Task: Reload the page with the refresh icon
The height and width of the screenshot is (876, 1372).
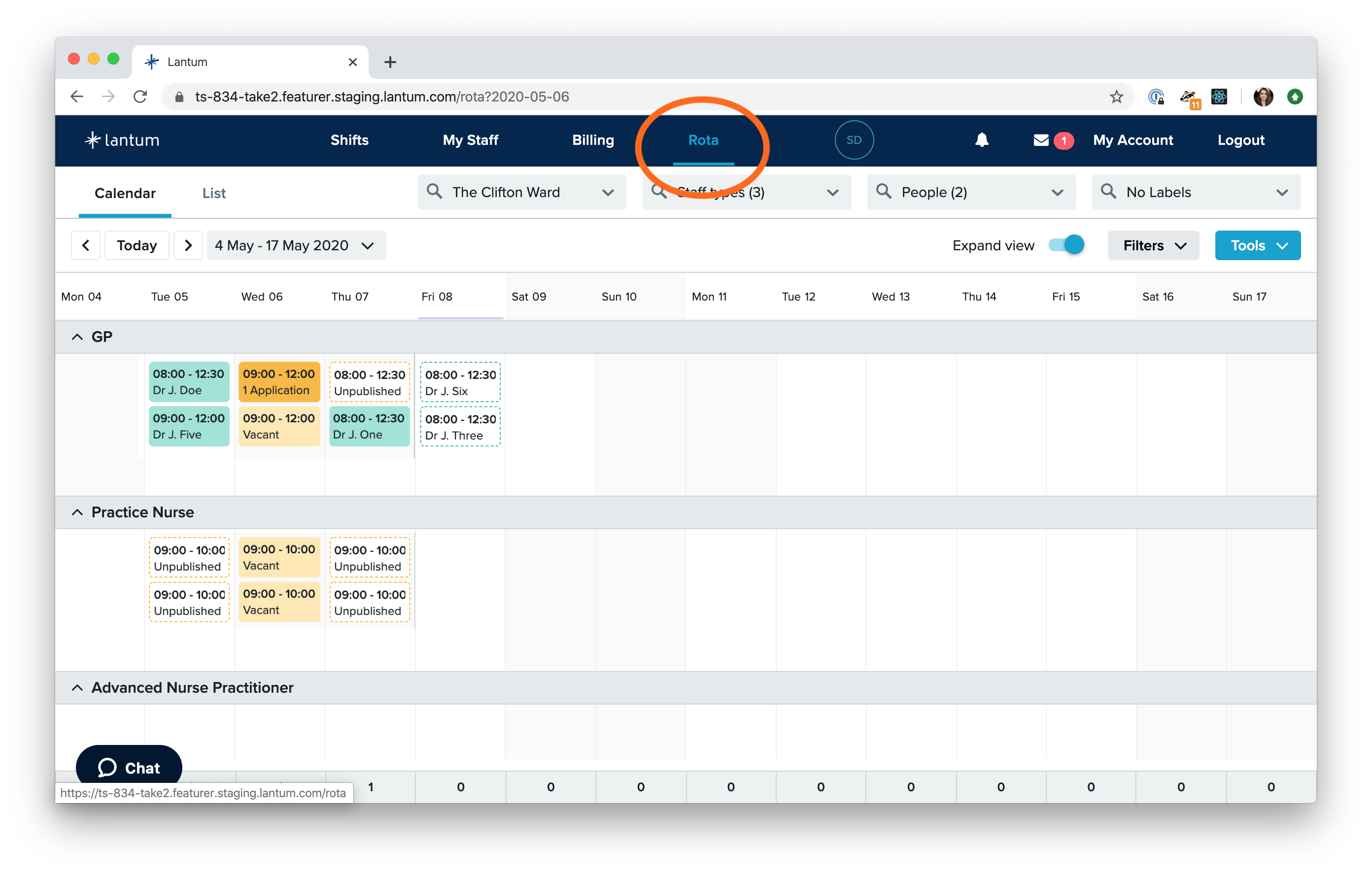Action: click(140, 97)
